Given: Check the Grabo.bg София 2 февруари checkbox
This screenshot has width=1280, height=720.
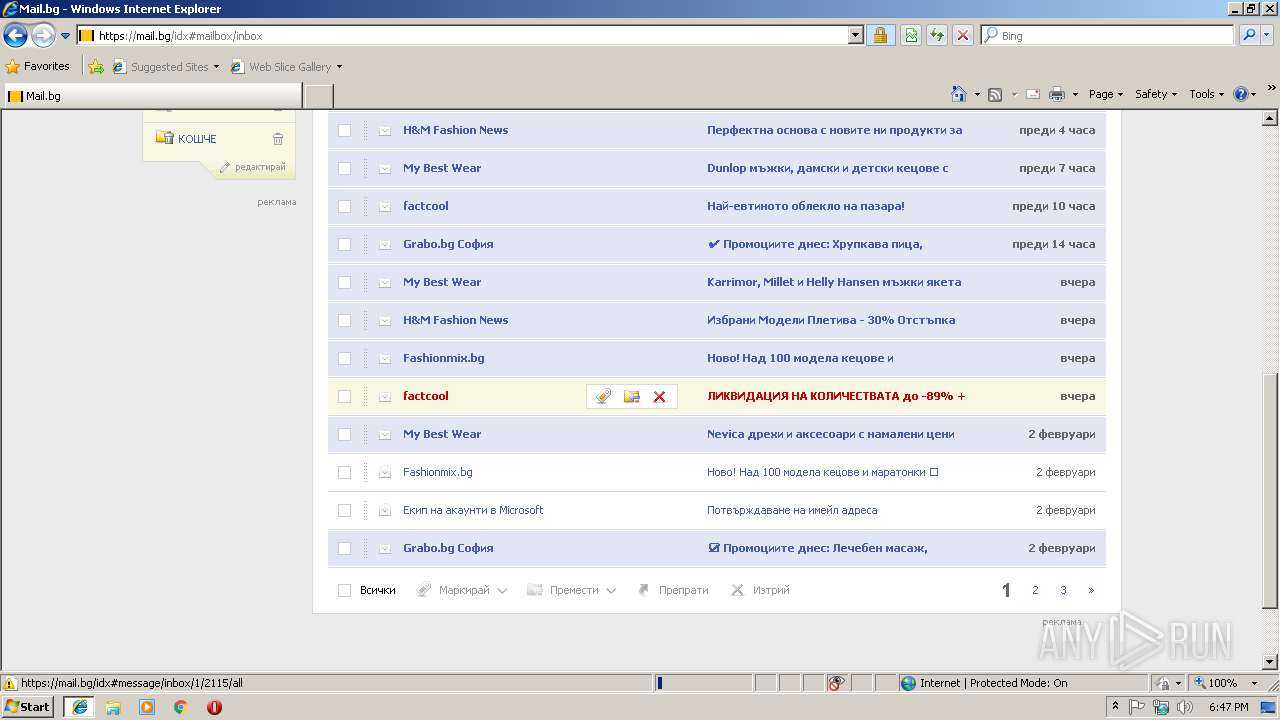Looking at the screenshot, I should point(344,548).
